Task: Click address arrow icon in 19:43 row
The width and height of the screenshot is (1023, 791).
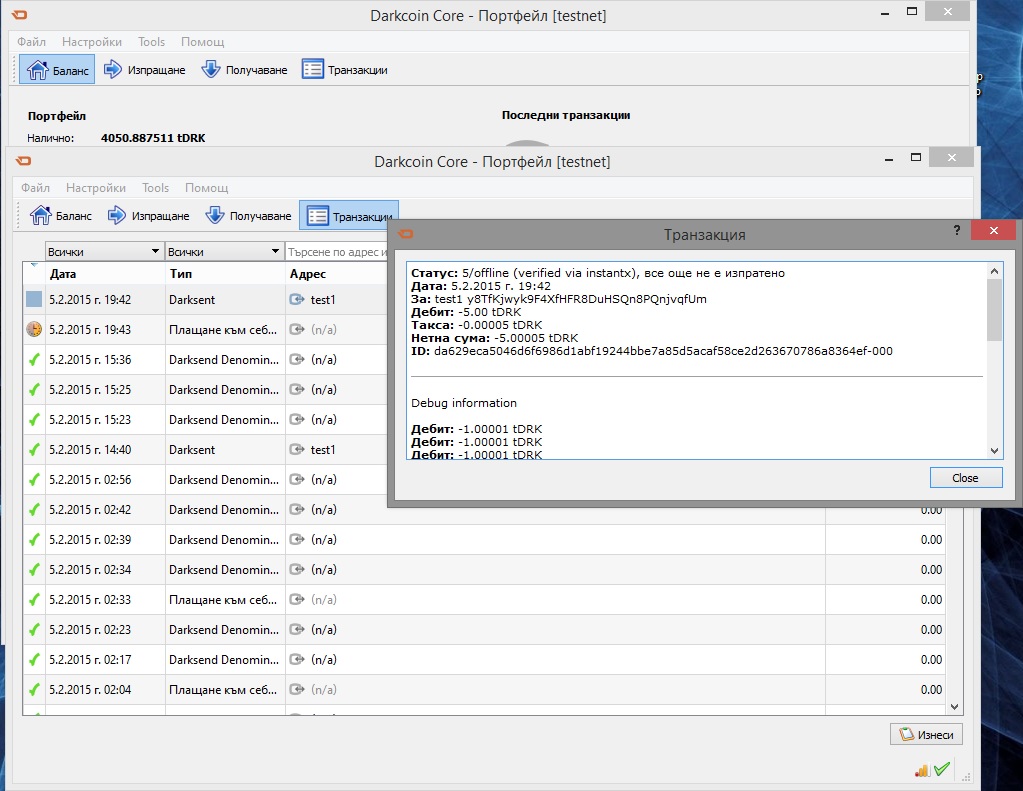Action: click(297, 330)
